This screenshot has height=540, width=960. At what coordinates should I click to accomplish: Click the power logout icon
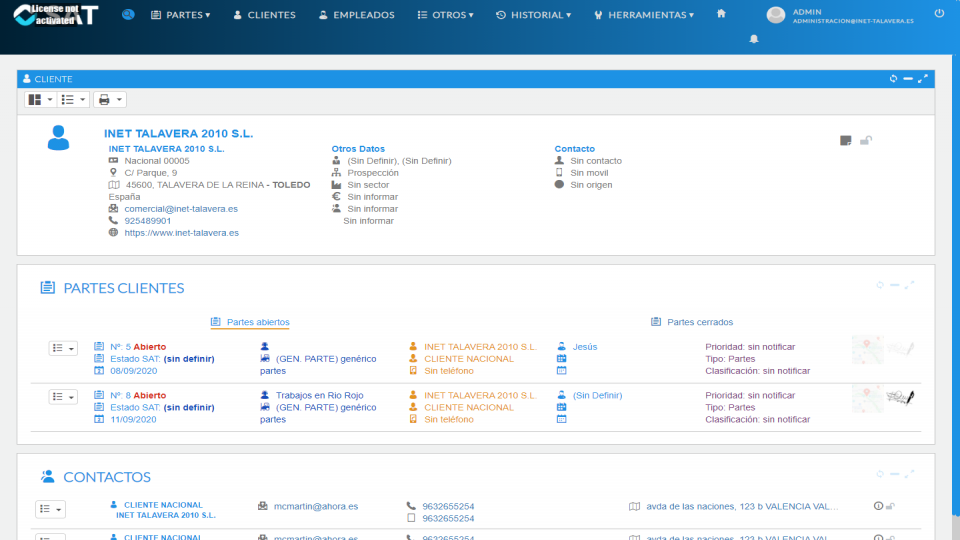click(939, 13)
